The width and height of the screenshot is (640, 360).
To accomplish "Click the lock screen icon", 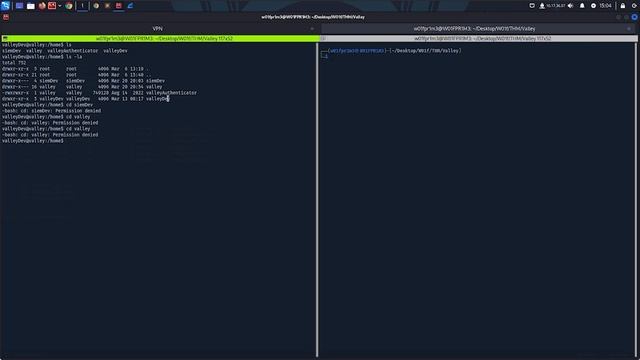I will pyautogui.click(x=623, y=6).
